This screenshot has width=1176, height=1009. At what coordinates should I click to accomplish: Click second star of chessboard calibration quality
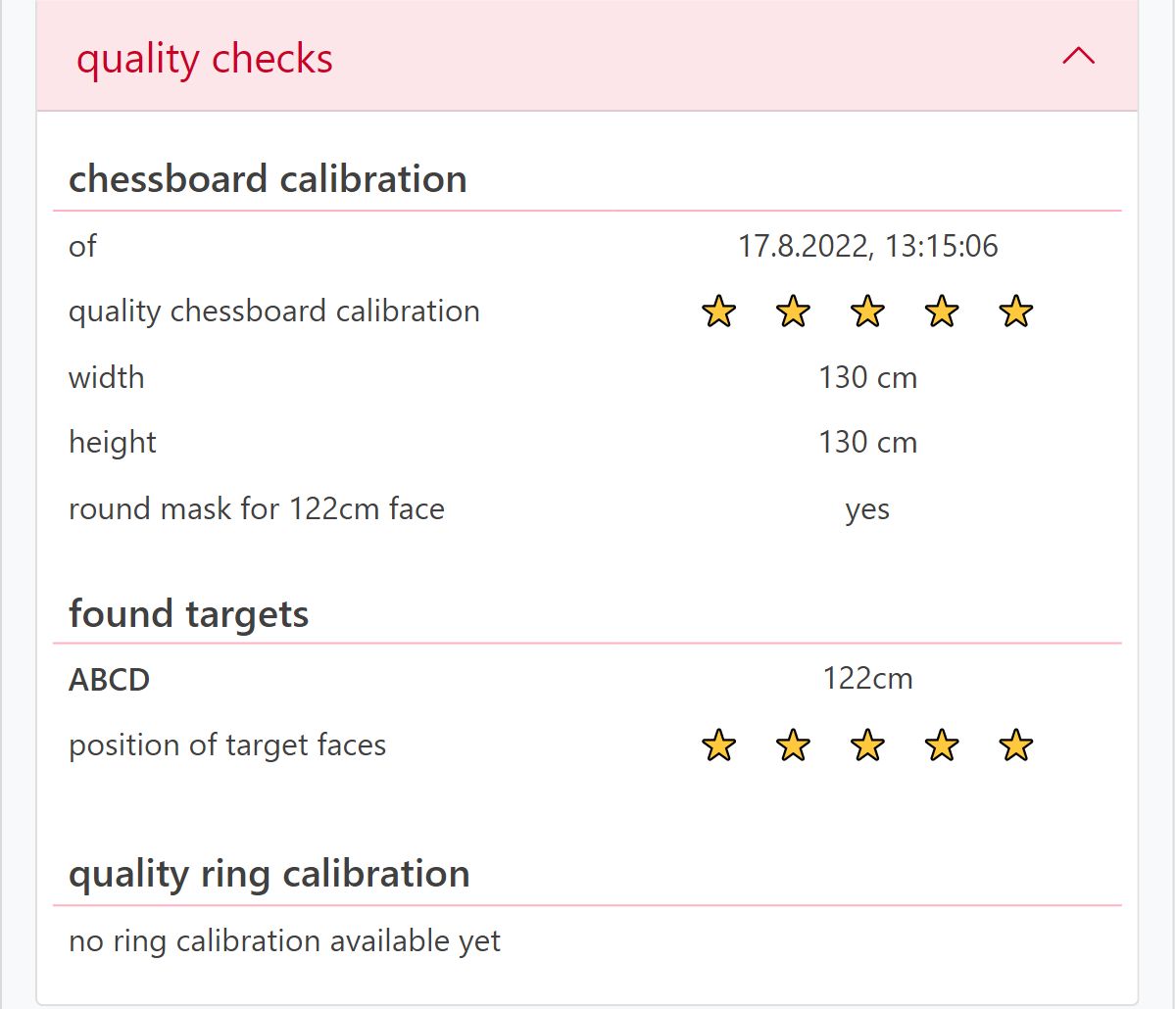(x=793, y=312)
